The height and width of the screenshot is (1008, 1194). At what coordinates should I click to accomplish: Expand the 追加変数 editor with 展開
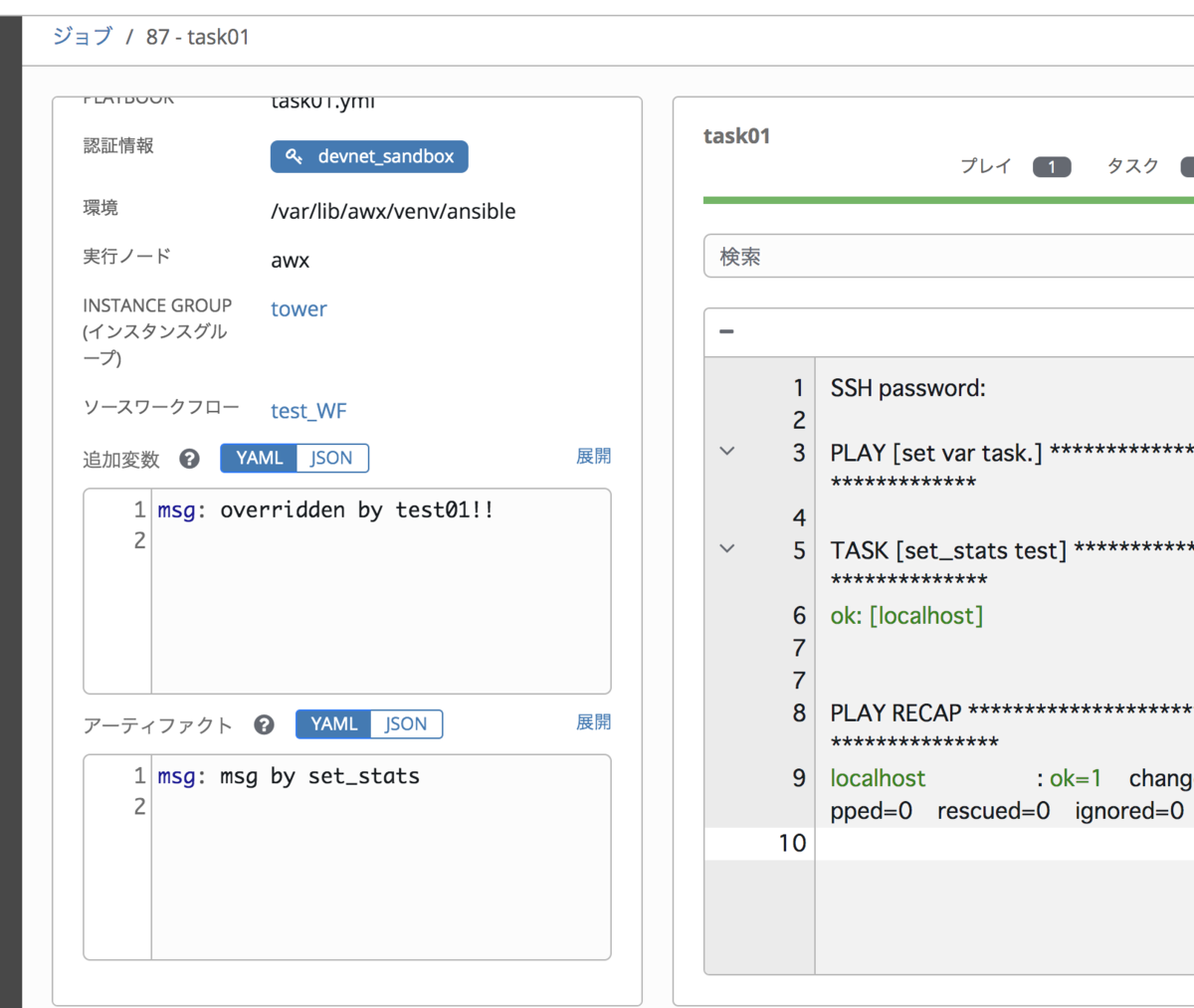593,456
